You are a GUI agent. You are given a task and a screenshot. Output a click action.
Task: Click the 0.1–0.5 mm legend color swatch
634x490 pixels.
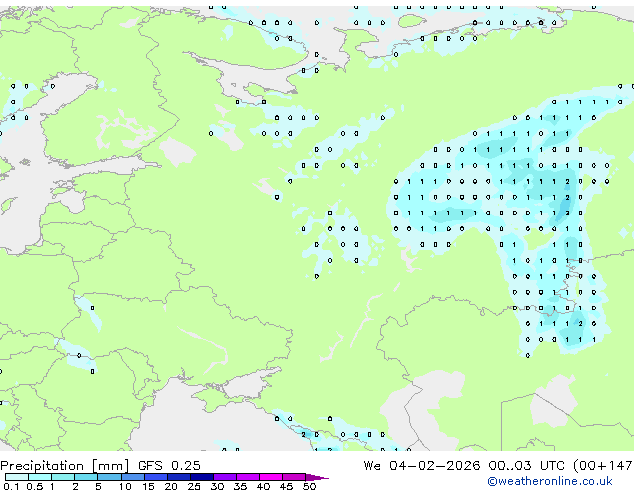pos(17,477)
